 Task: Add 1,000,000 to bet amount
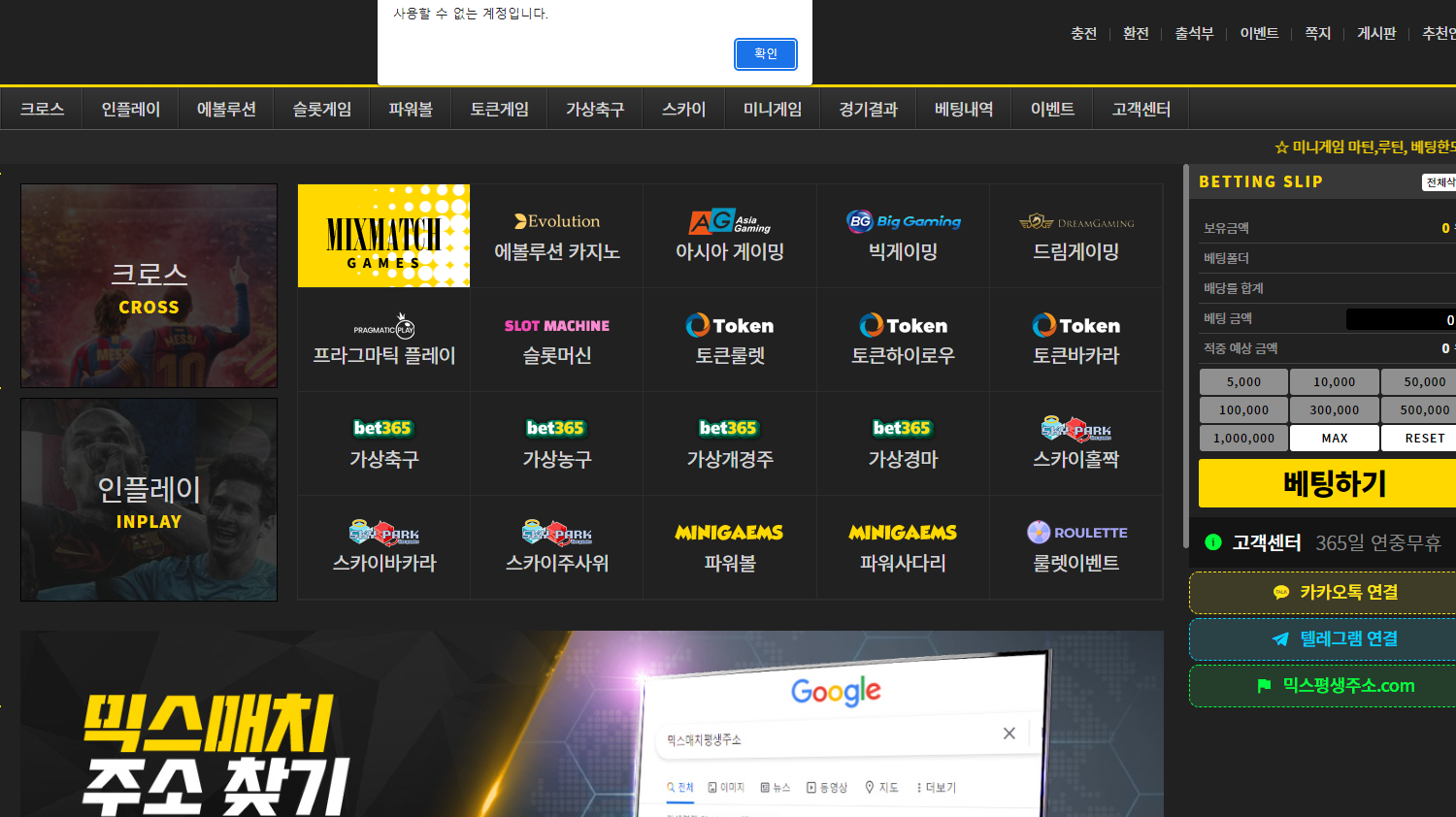tap(1243, 439)
